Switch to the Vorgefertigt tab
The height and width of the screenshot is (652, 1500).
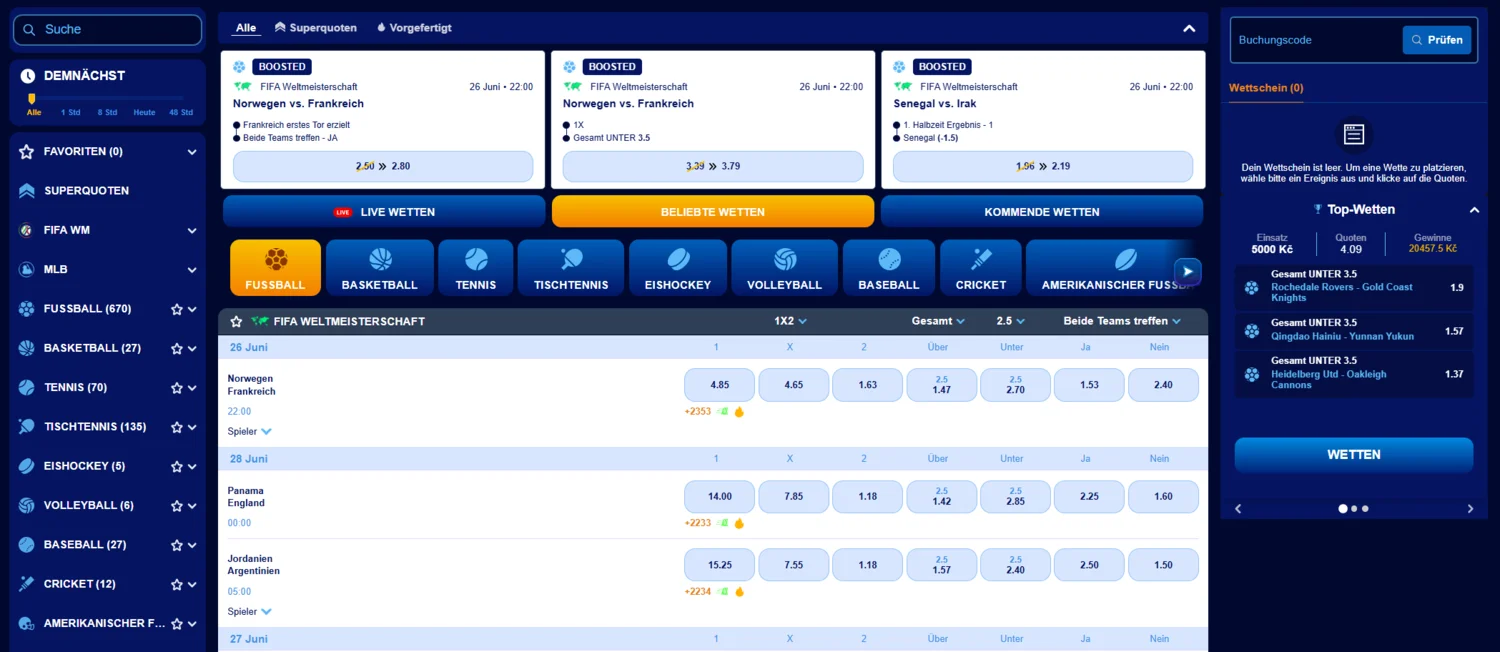coord(414,28)
